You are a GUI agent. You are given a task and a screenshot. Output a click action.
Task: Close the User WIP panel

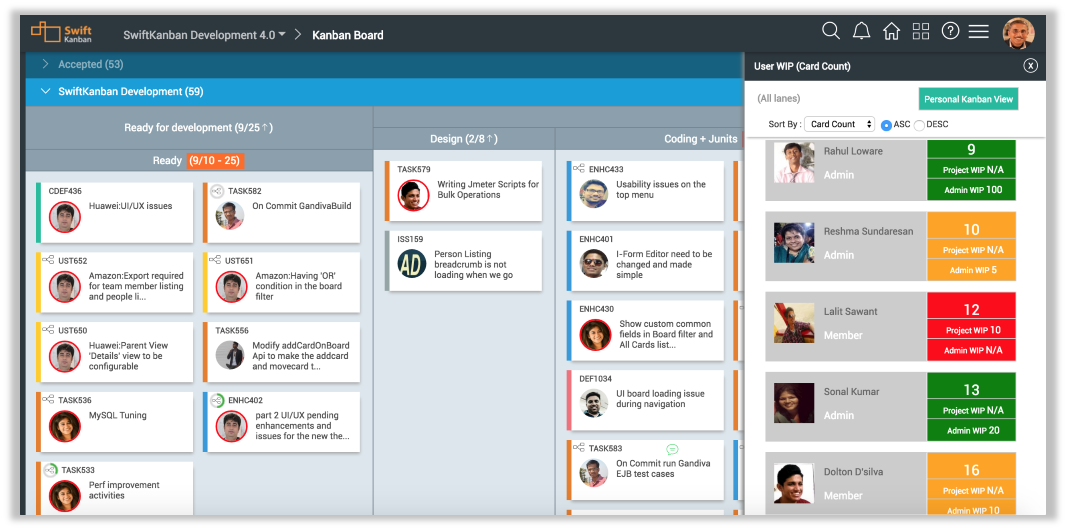pos(1031,66)
